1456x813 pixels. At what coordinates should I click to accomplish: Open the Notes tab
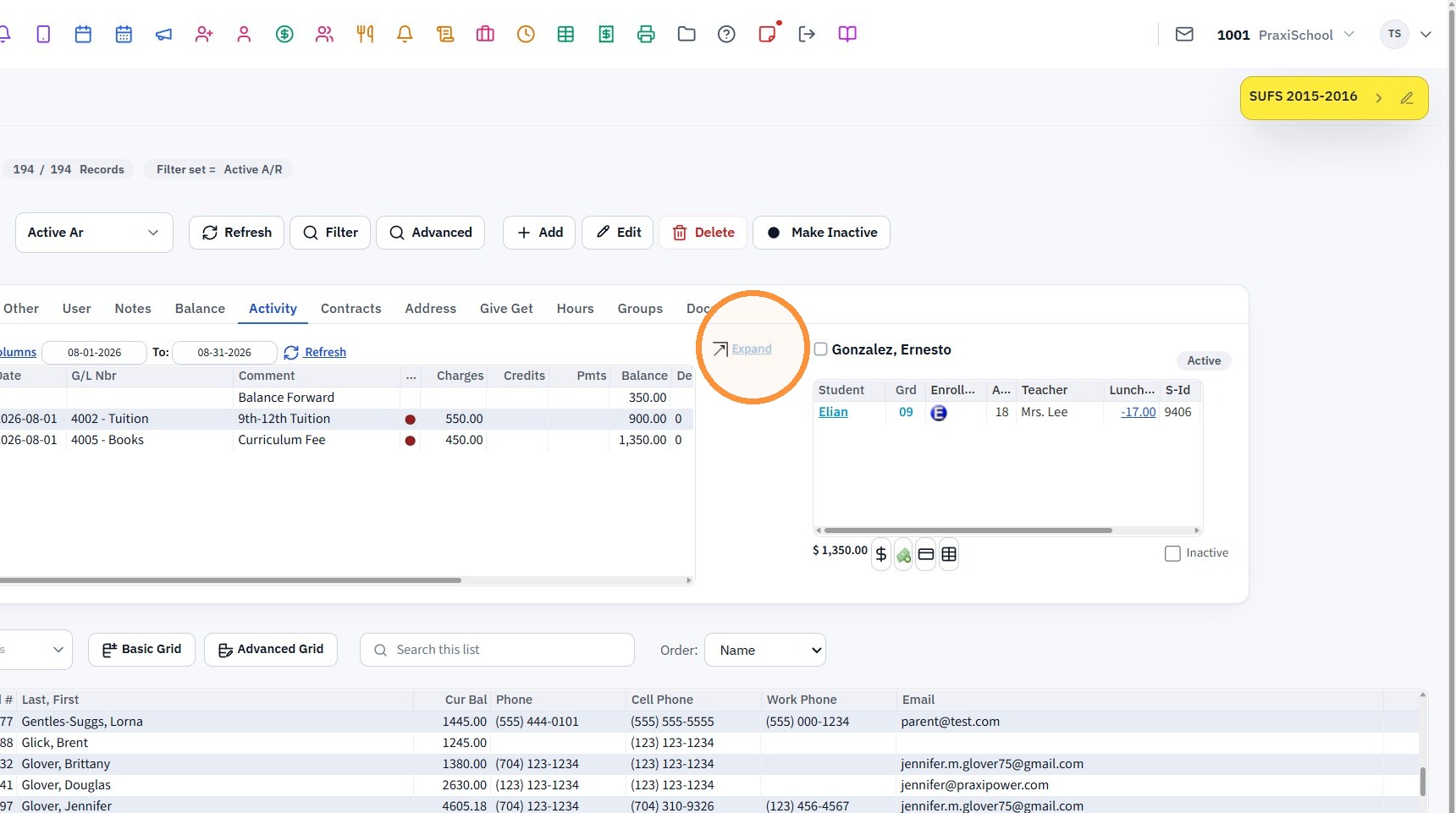coord(133,309)
